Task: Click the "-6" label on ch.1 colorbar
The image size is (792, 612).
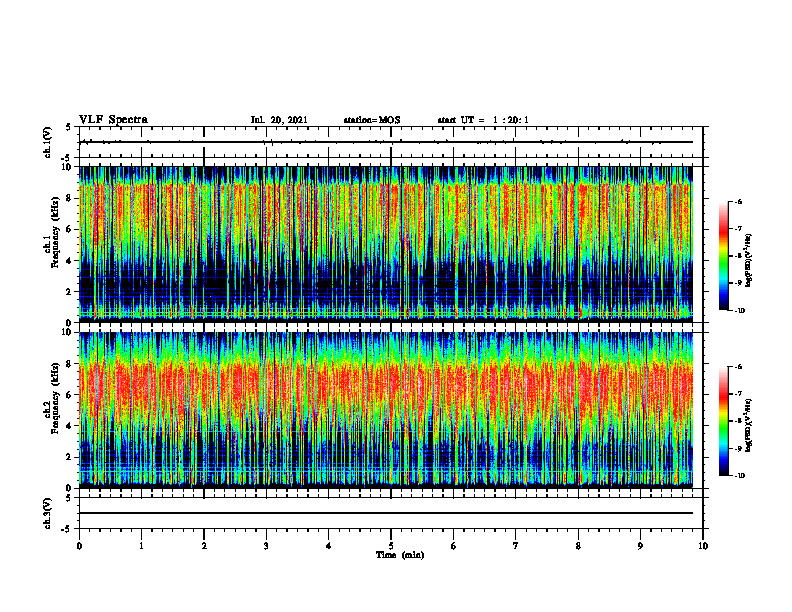Action: click(738, 202)
